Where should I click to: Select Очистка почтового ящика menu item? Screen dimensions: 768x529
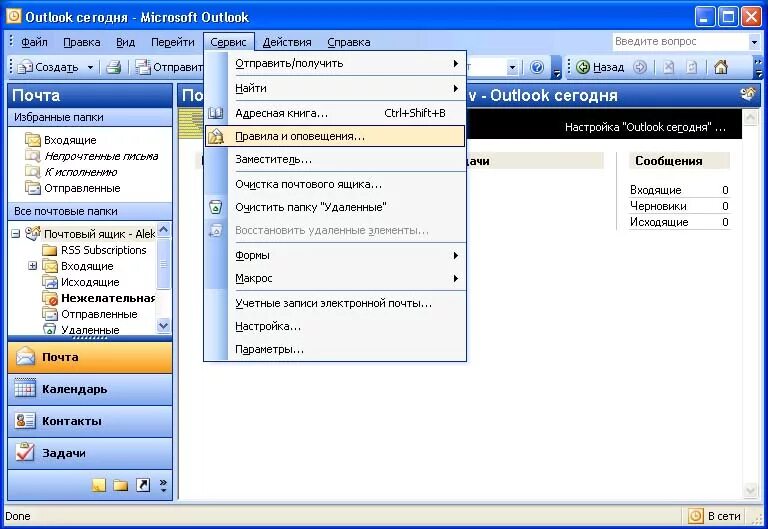335,184
